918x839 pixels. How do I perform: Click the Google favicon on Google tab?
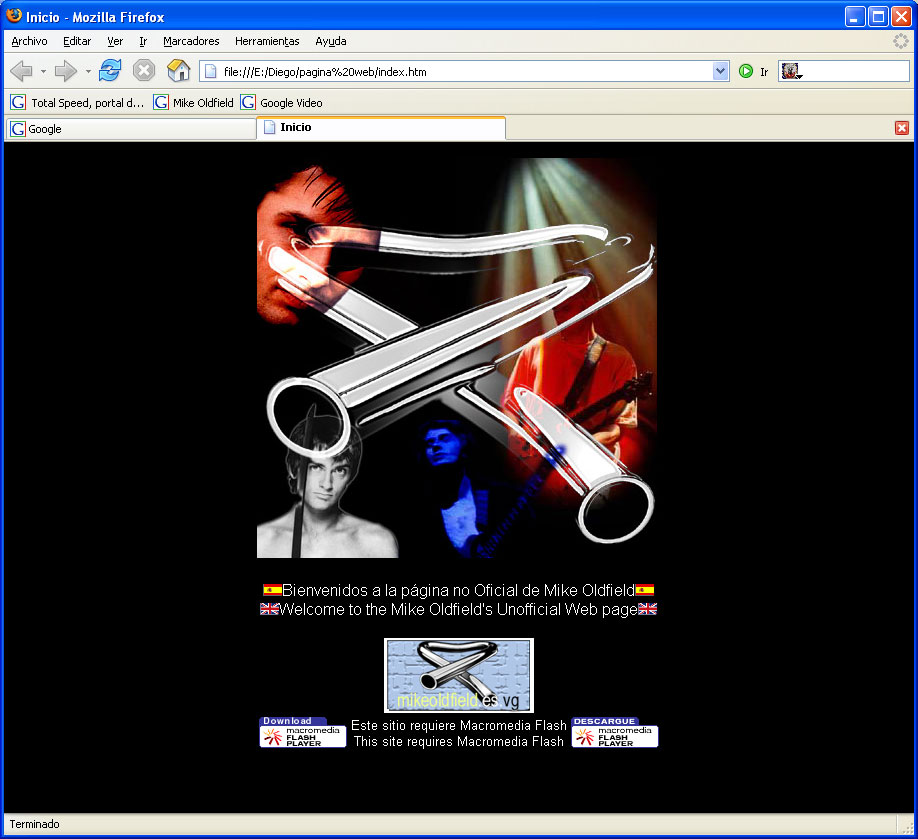pos(18,129)
